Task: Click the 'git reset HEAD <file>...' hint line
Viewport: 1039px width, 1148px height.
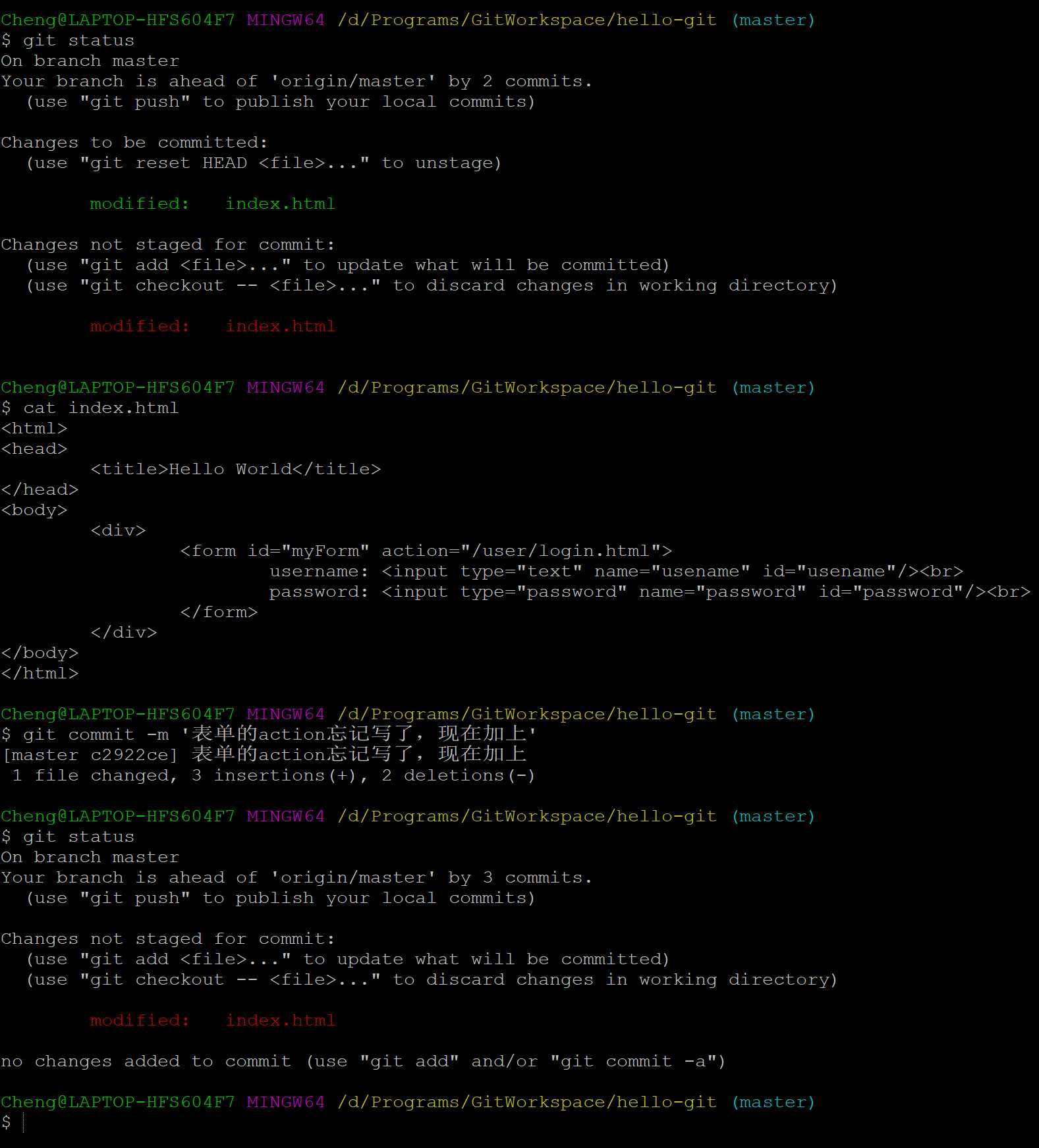Action: click(x=264, y=163)
